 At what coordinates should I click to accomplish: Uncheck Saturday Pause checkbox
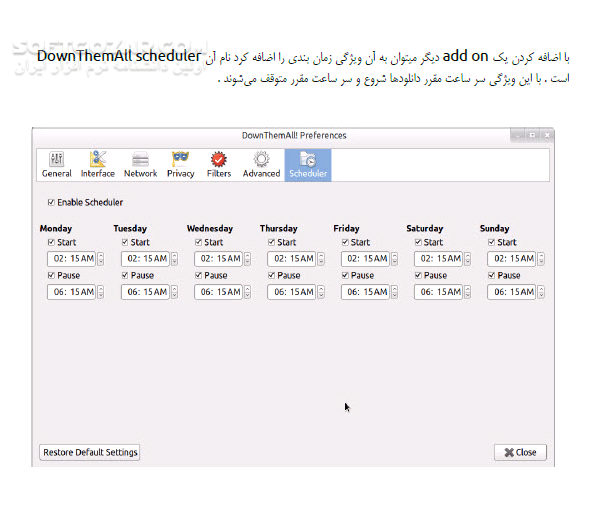click(x=418, y=275)
